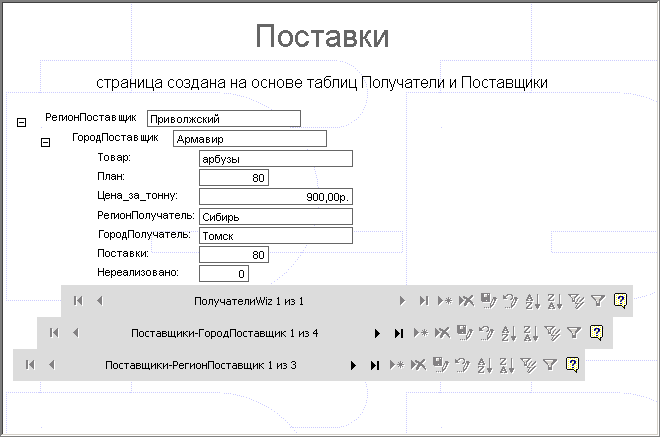Viewport: 660px width, 437px height.
Task: Sort ascending in Поставщики-РегионПоставщик navigator
Action: pyautogui.click(x=484, y=365)
